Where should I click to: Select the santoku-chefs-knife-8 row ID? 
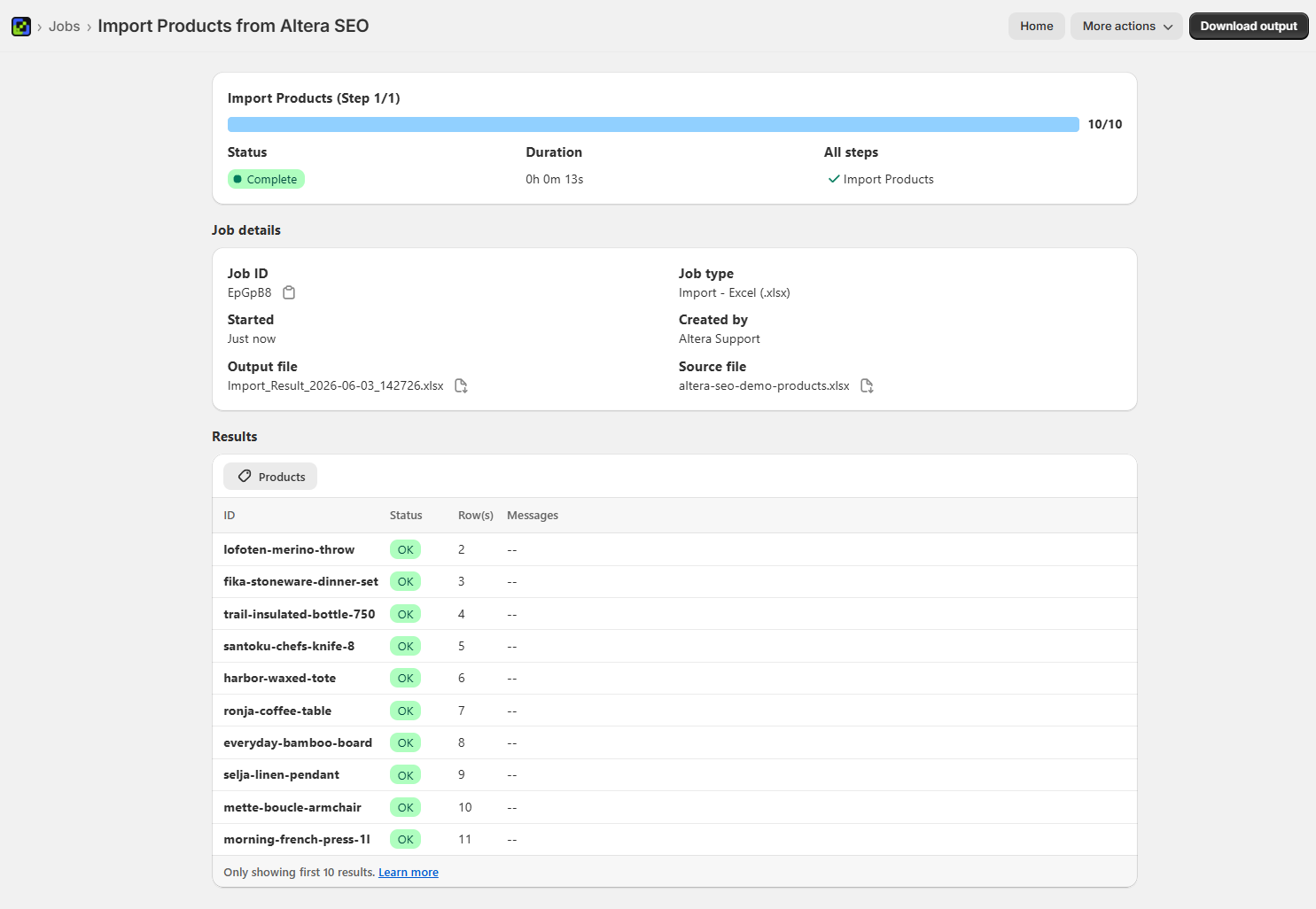(289, 646)
